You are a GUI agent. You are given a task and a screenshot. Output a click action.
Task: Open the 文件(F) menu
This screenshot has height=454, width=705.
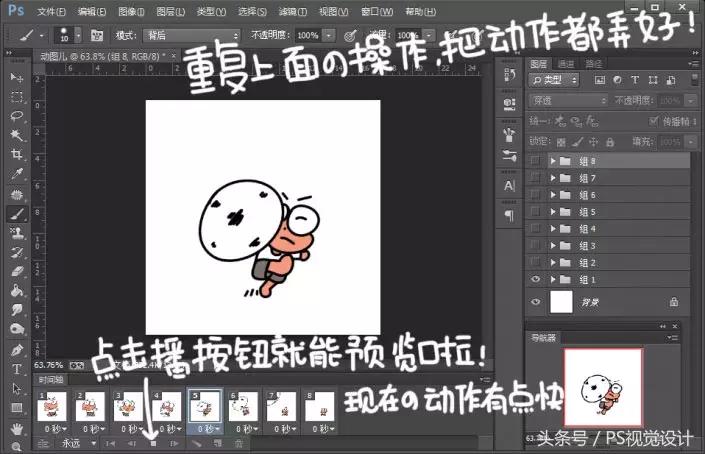pos(51,11)
